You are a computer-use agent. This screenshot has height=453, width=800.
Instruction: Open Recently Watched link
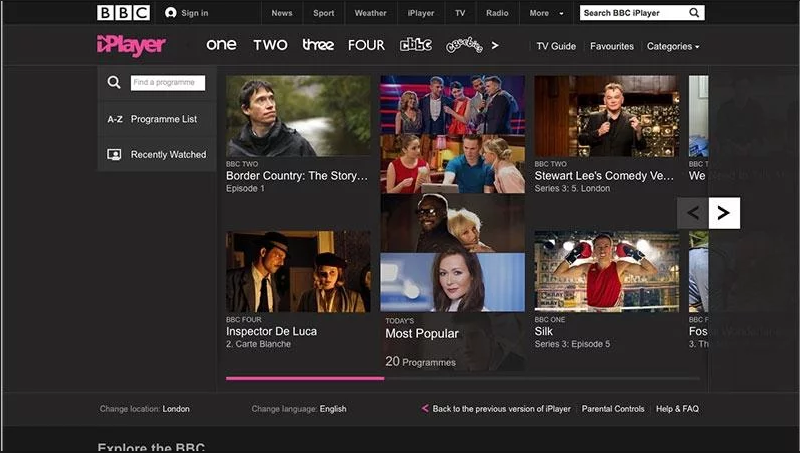pyautogui.click(x=168, y=154)
